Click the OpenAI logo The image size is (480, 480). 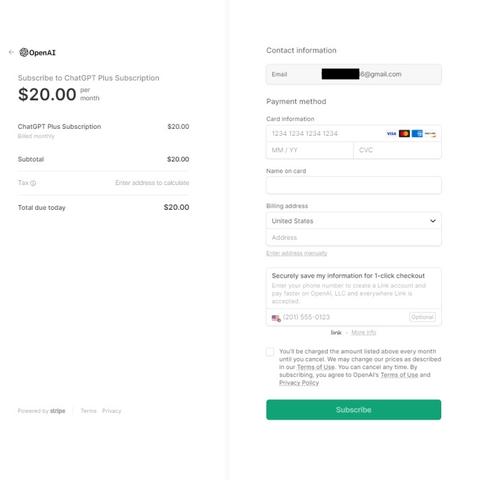tap(38, 52)
